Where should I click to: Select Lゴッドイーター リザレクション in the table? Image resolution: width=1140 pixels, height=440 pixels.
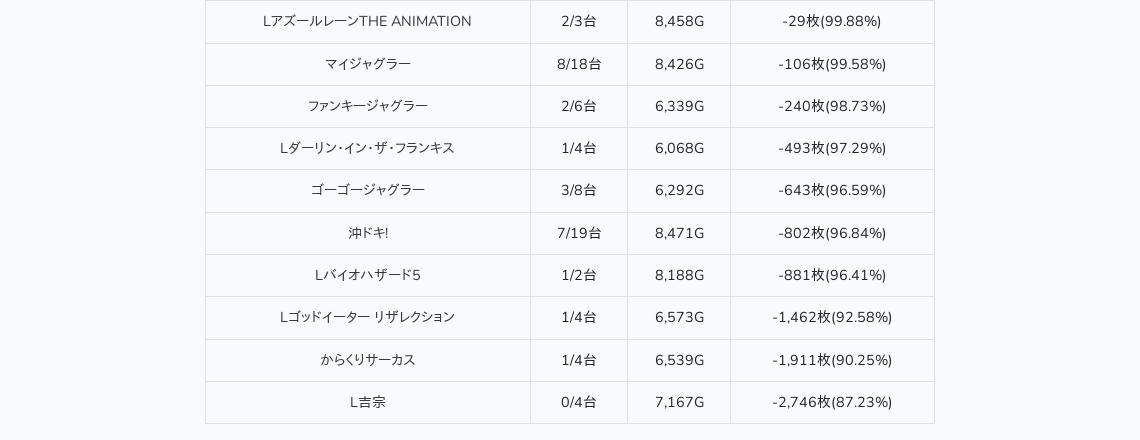tap(367, 317)
